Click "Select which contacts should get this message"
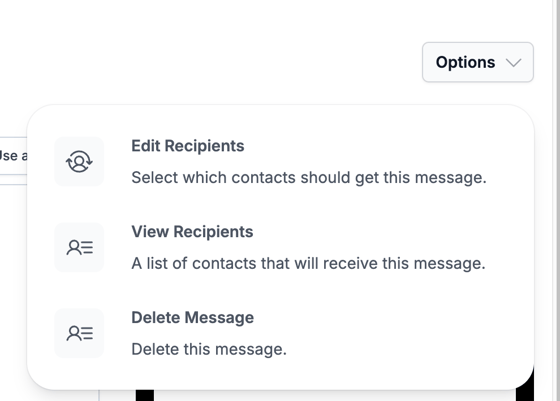This screenshot has height=401, width=560. [309, 178]
